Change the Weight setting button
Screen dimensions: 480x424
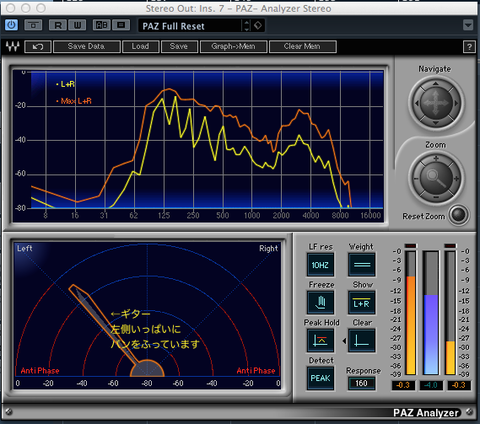[x=362, y=265]
